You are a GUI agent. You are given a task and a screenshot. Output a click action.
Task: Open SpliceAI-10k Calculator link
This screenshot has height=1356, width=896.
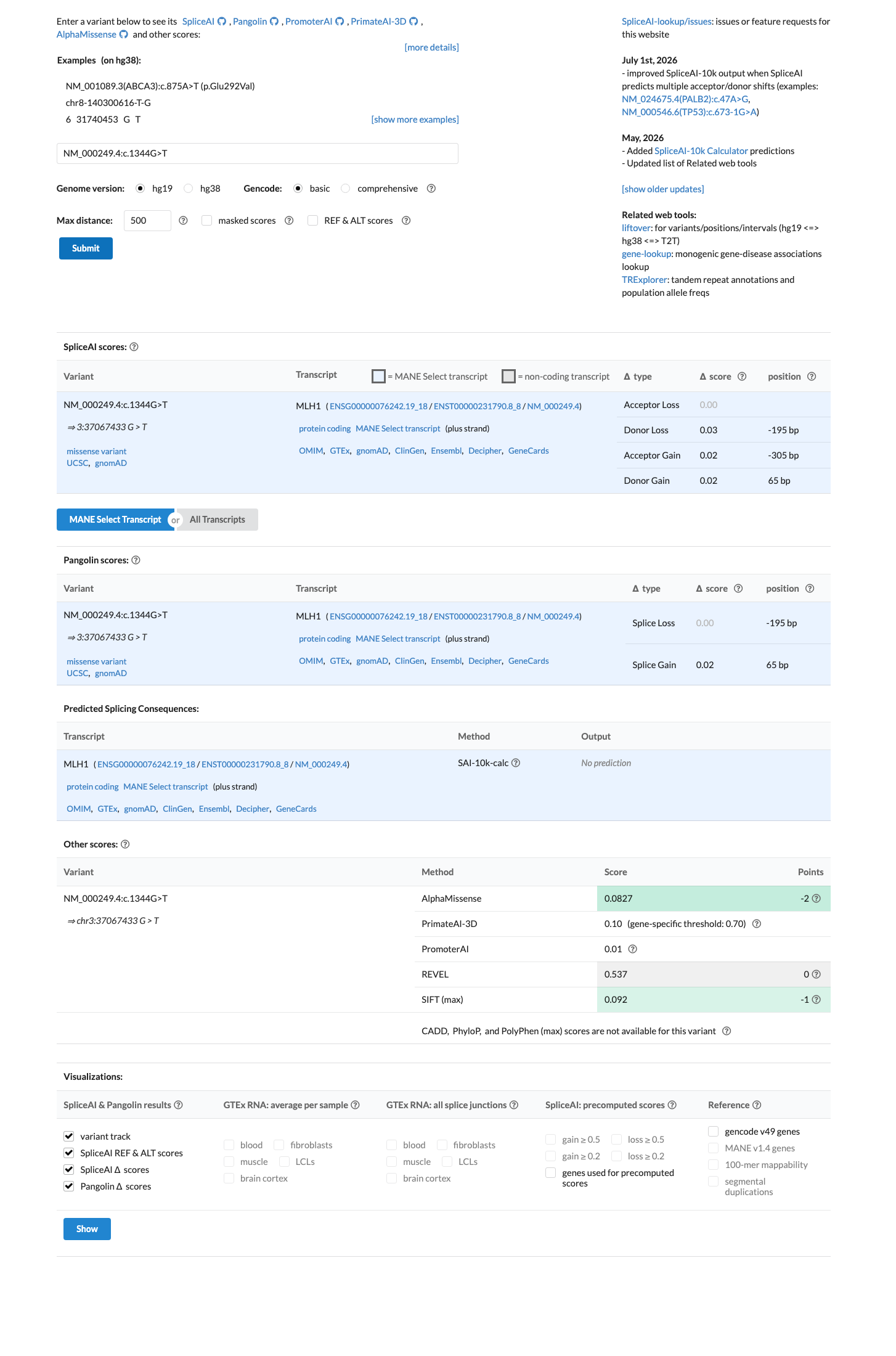coord(701,151)
